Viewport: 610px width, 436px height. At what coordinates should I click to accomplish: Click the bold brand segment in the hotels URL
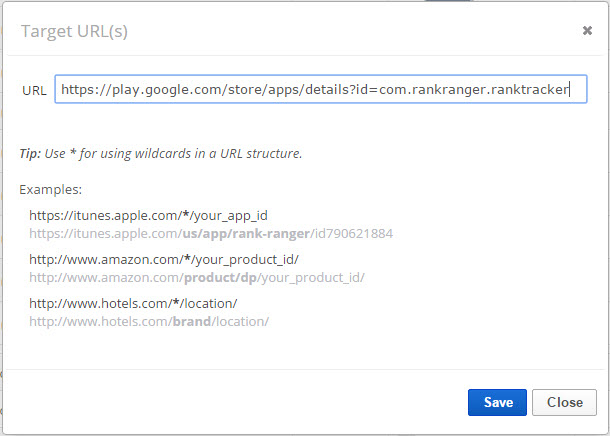coord(190,321)
